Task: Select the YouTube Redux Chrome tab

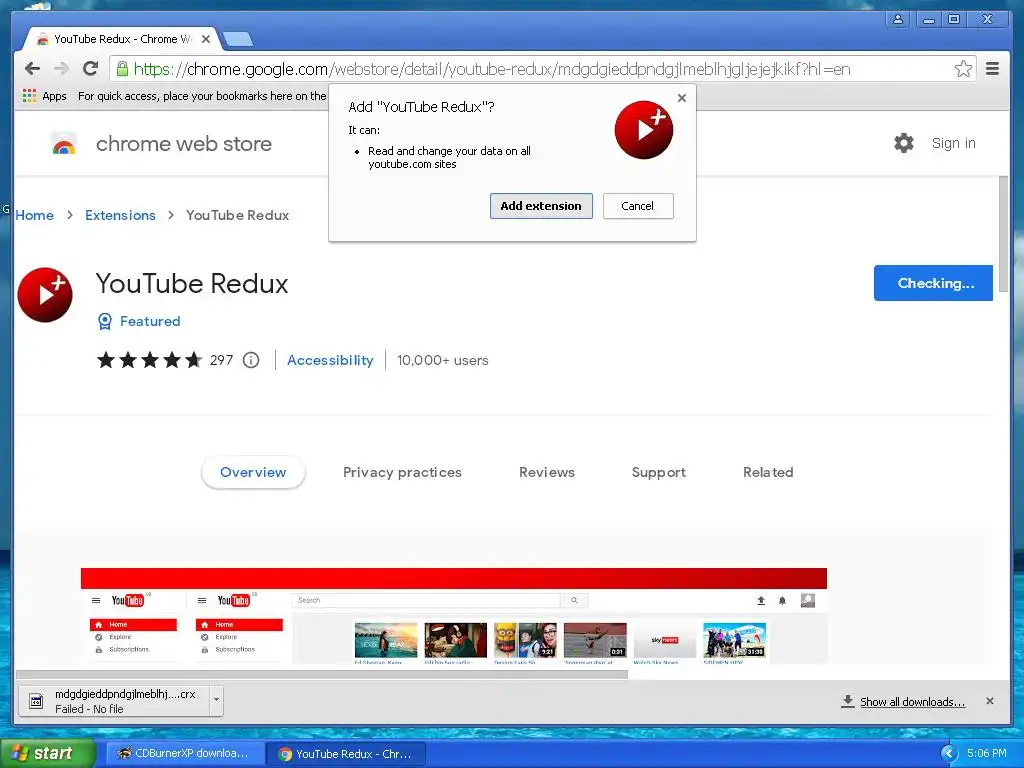Action: click(121, 39)
